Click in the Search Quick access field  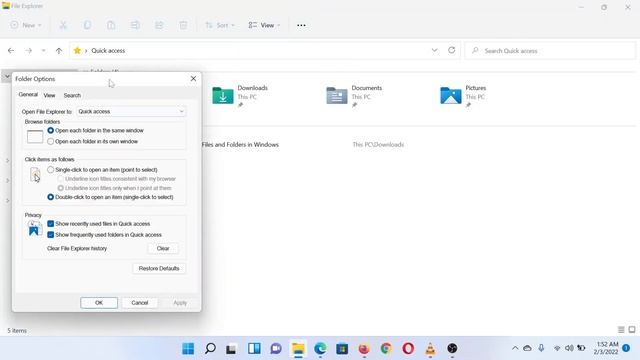coord(550,51)
